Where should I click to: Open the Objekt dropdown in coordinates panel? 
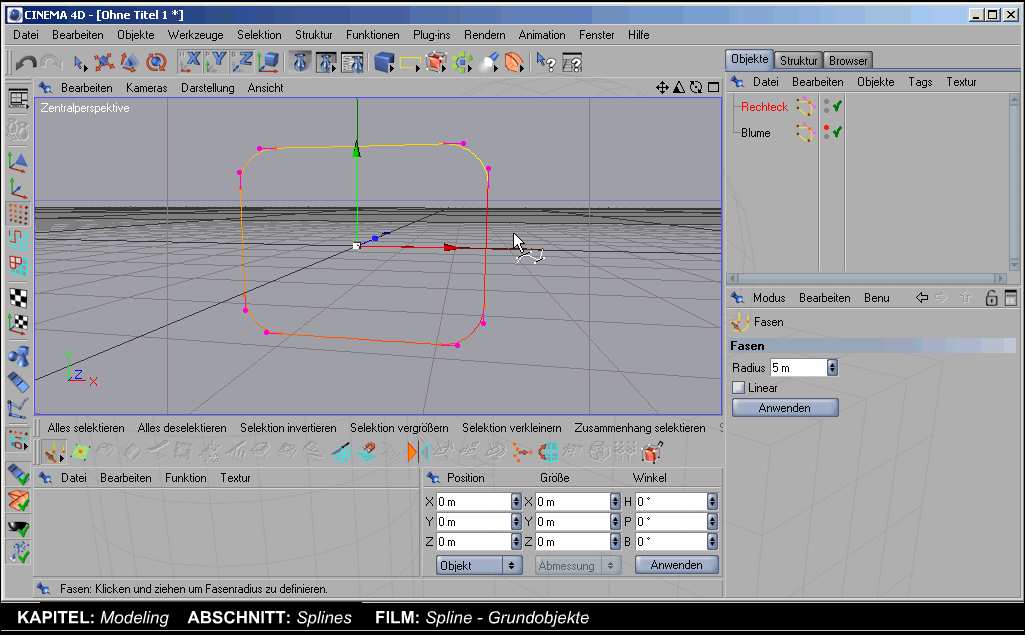coord(479,566)
